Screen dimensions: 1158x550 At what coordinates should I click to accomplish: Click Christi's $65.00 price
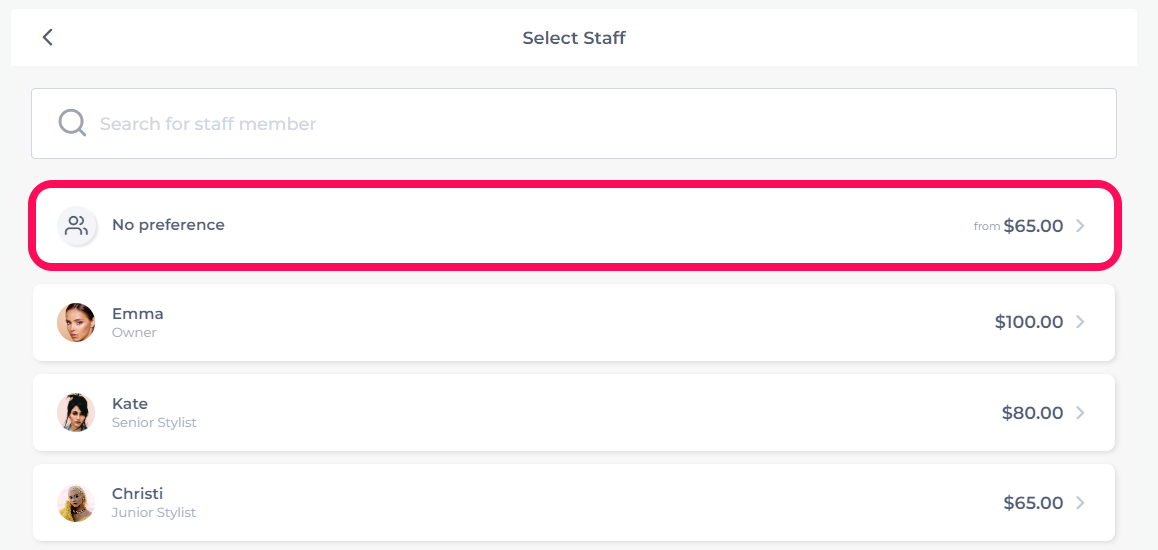(x=1033, y=503)
